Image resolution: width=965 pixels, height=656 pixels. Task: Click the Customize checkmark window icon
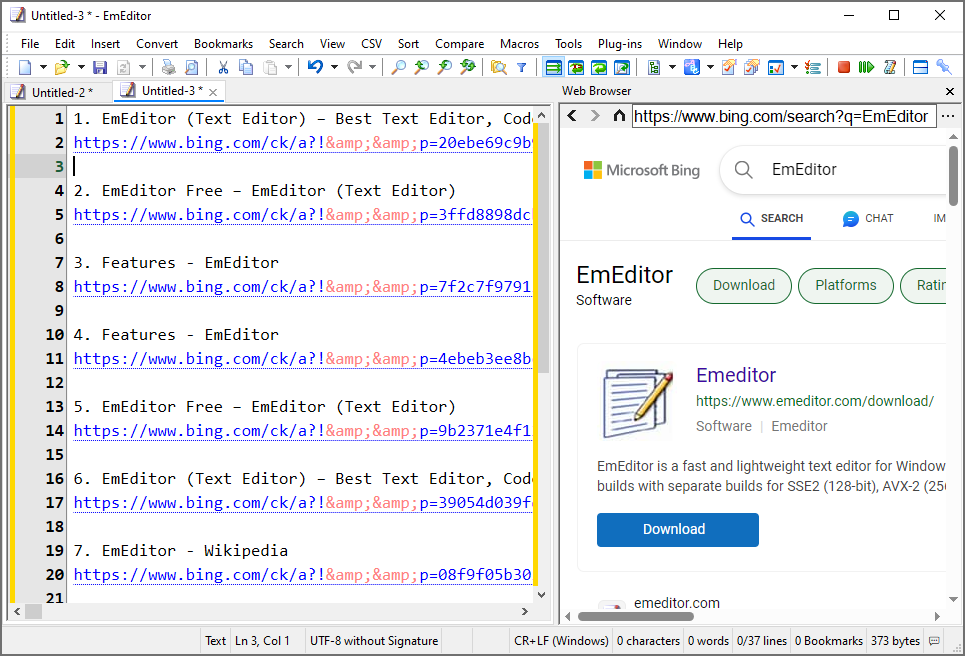[775, 67]
